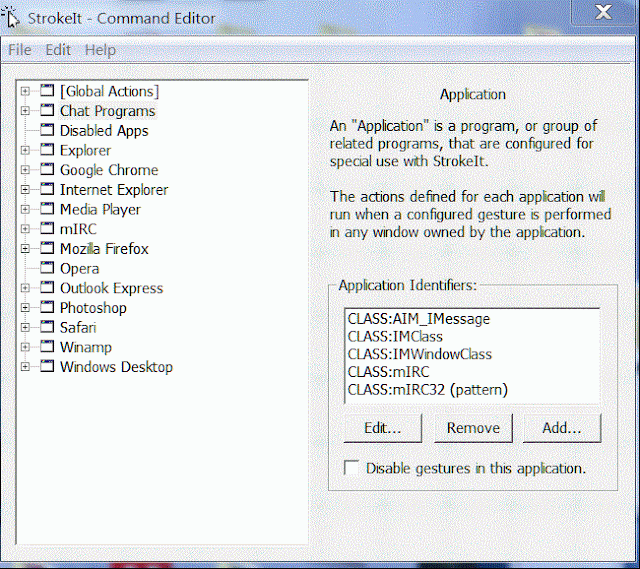Select the Disabled Apps tree item
Screen dimensions: 640x569
tap(104, 131)
